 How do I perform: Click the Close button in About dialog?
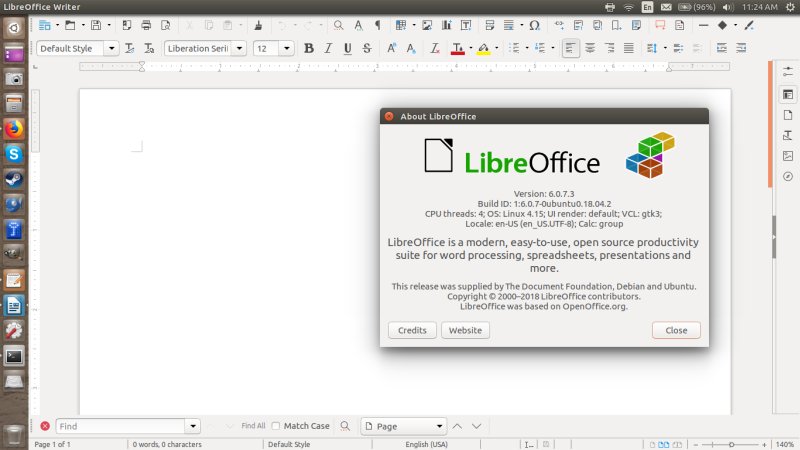[x=676, y=330]
